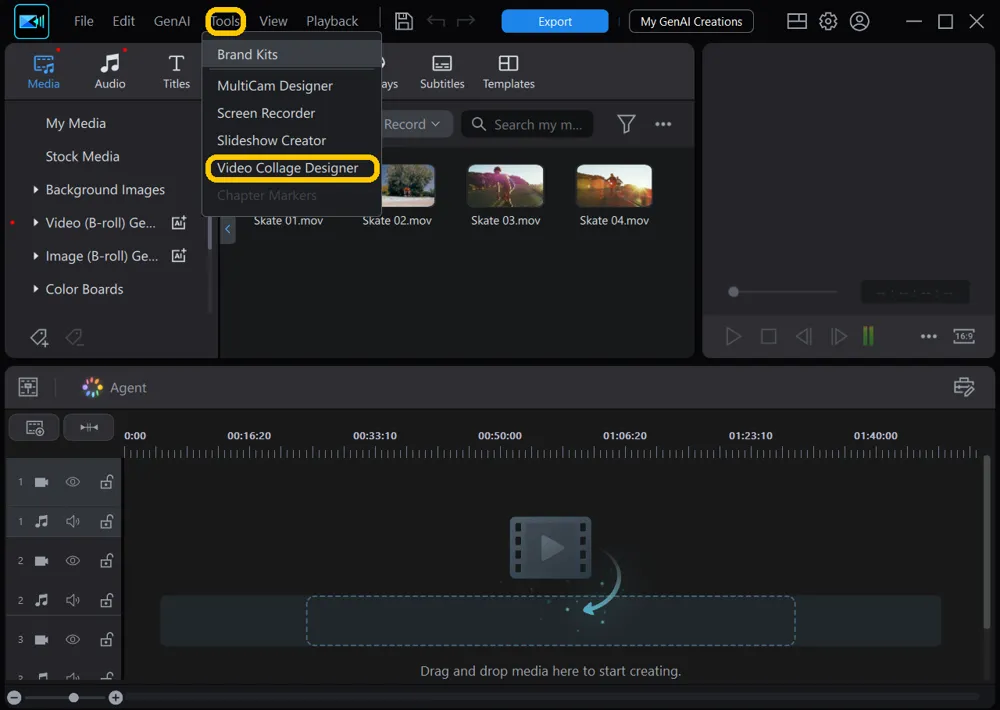1000x710 pixels.
Task: Lock video track 2
Action: [107, 561]
